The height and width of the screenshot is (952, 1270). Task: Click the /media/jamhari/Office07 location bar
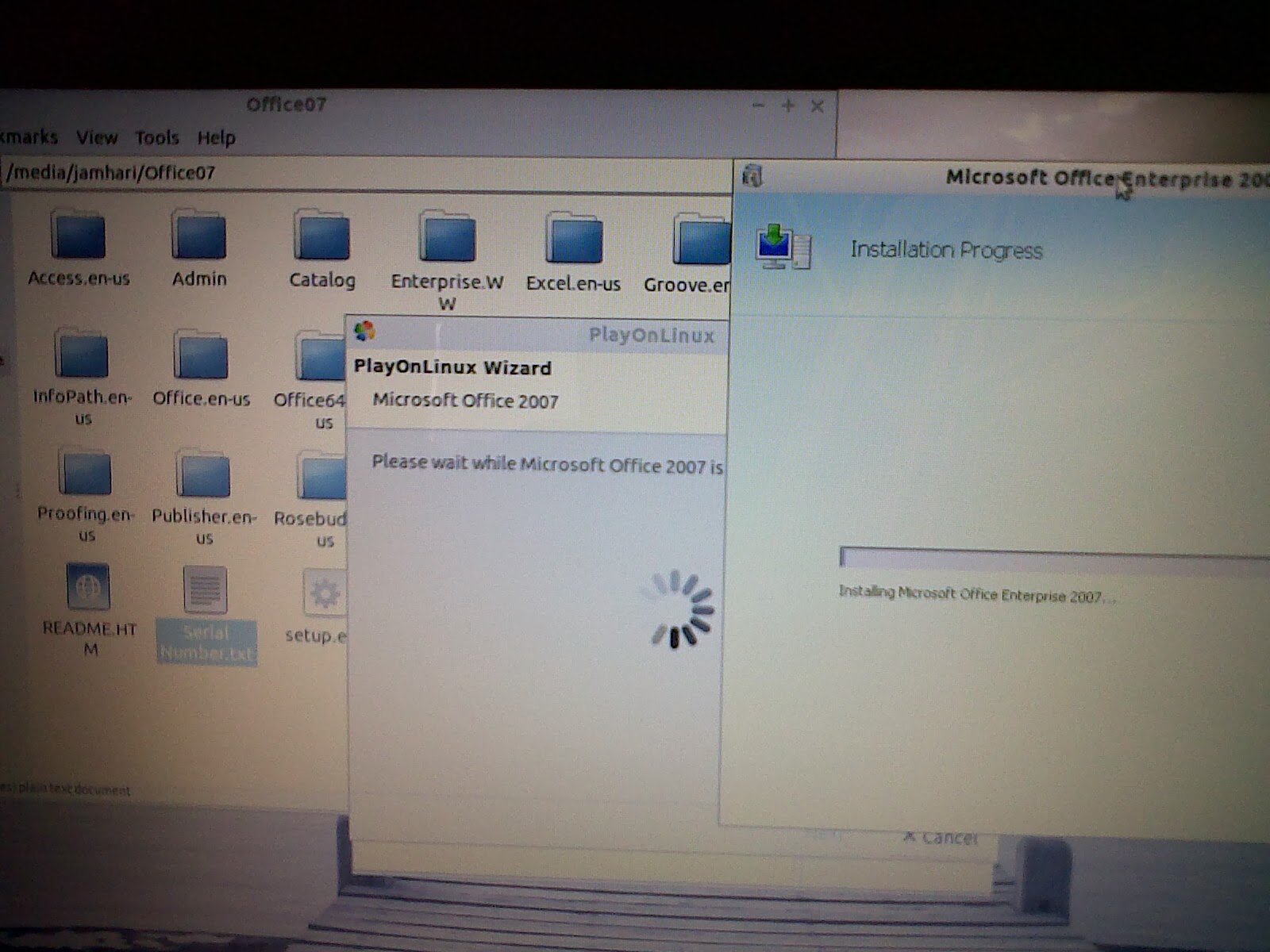(368, 174)
